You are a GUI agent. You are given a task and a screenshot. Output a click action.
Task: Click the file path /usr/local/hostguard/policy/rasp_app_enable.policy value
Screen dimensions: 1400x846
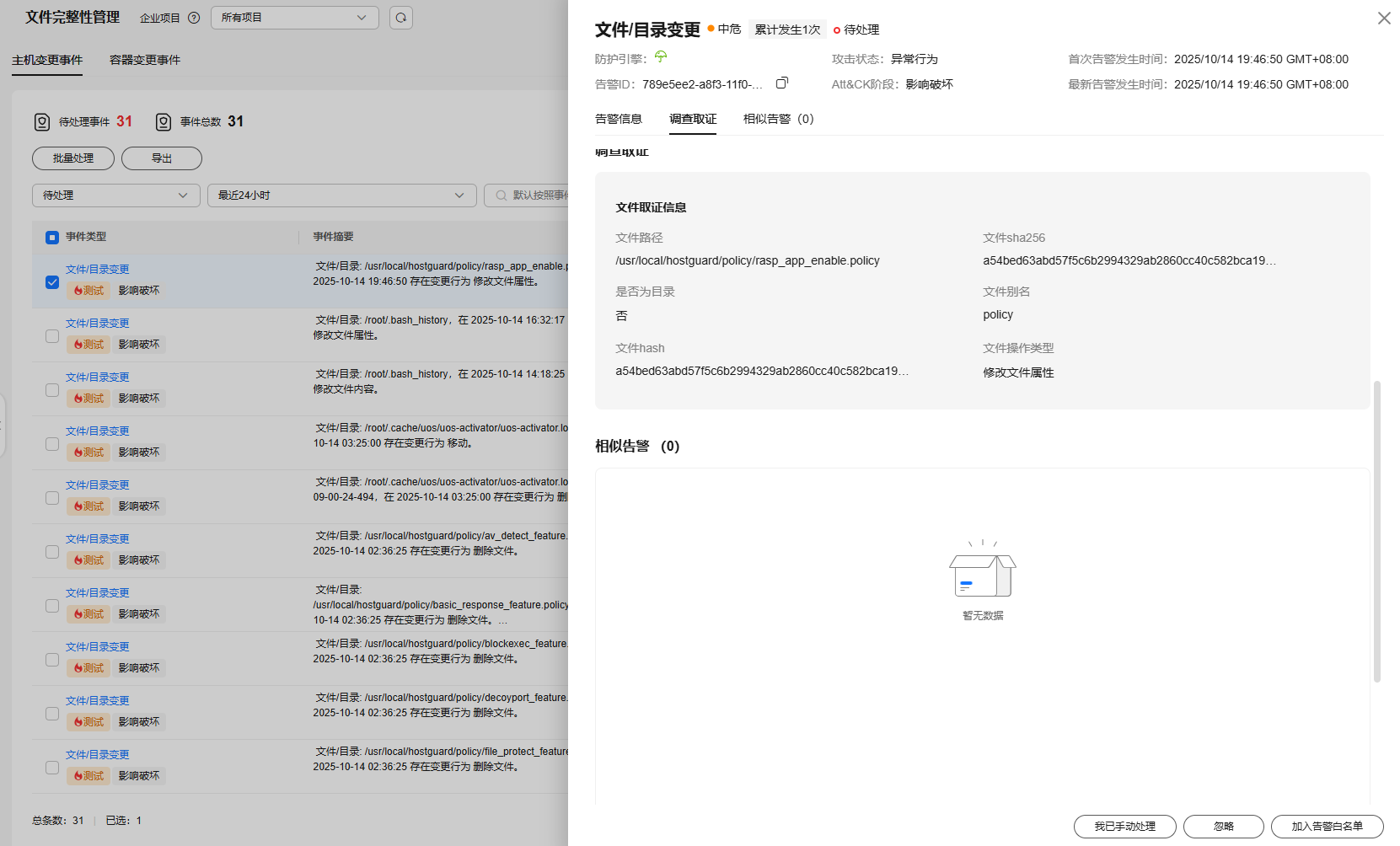click(x=748, y=260)
